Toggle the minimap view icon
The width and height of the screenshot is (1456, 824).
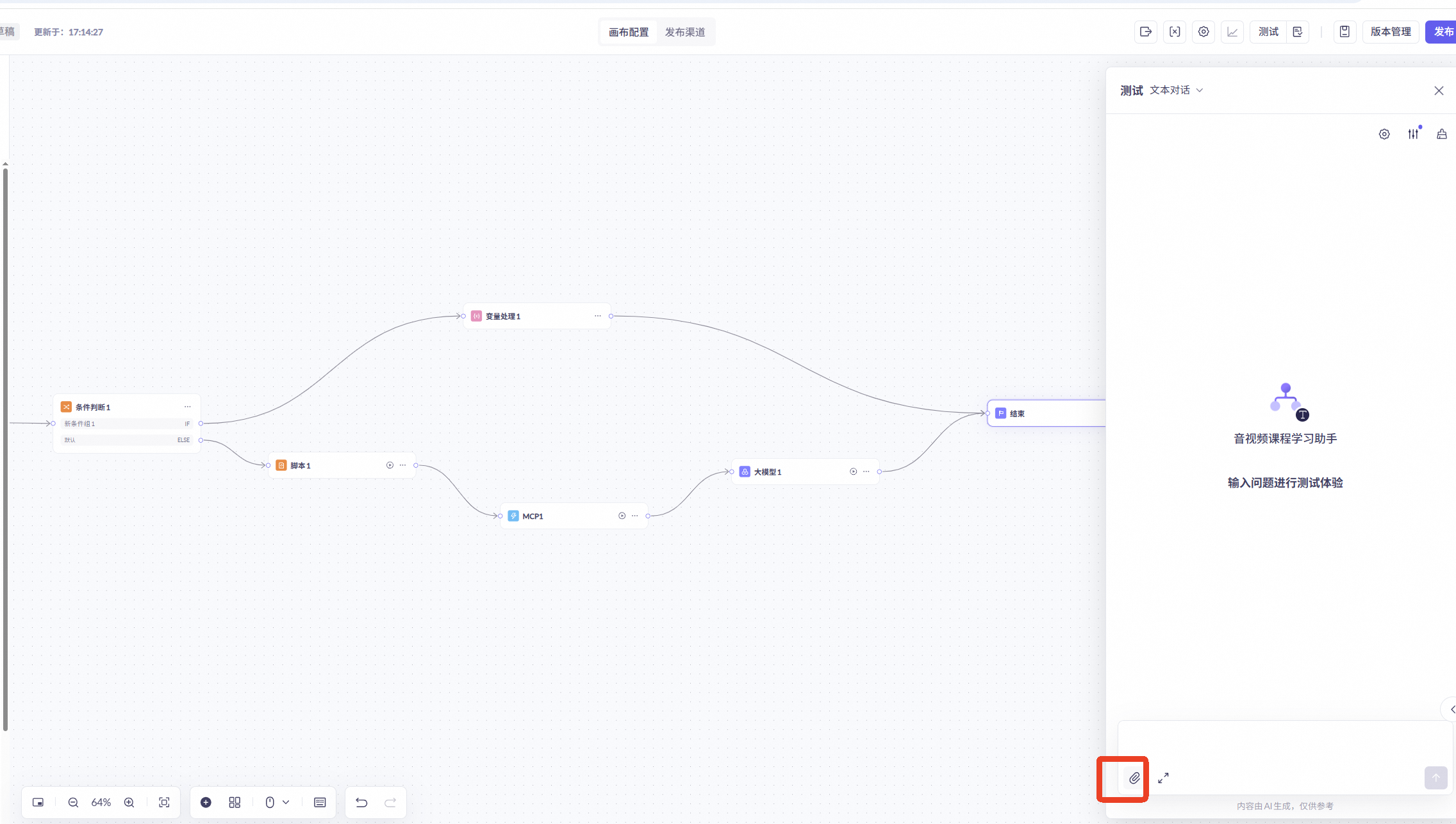[38, 802]
